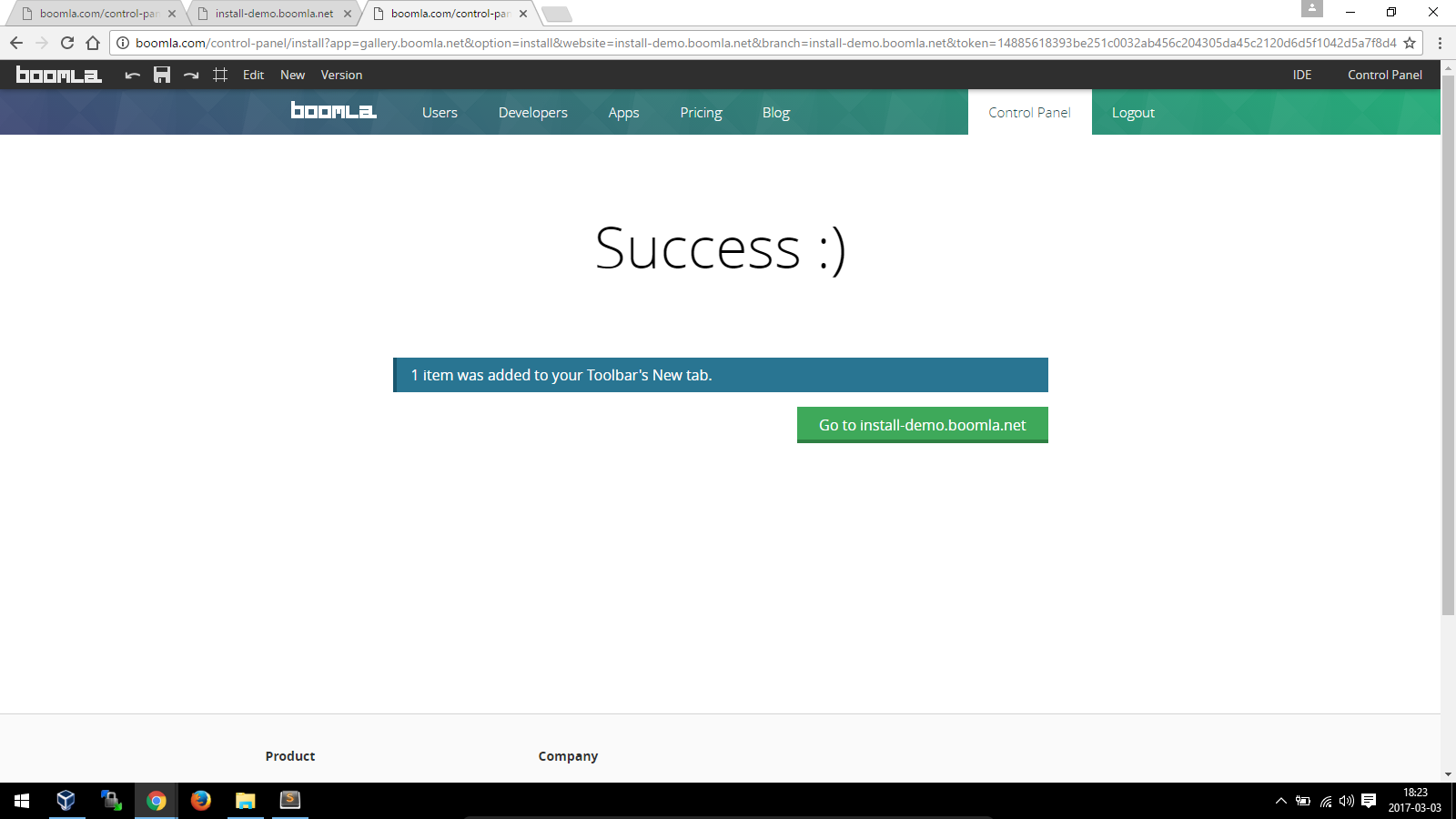The width and height of the screenshot is (1456, 819).
Task: Open the New menu in Boomla toolbar
Action: (x=292, y=75)
